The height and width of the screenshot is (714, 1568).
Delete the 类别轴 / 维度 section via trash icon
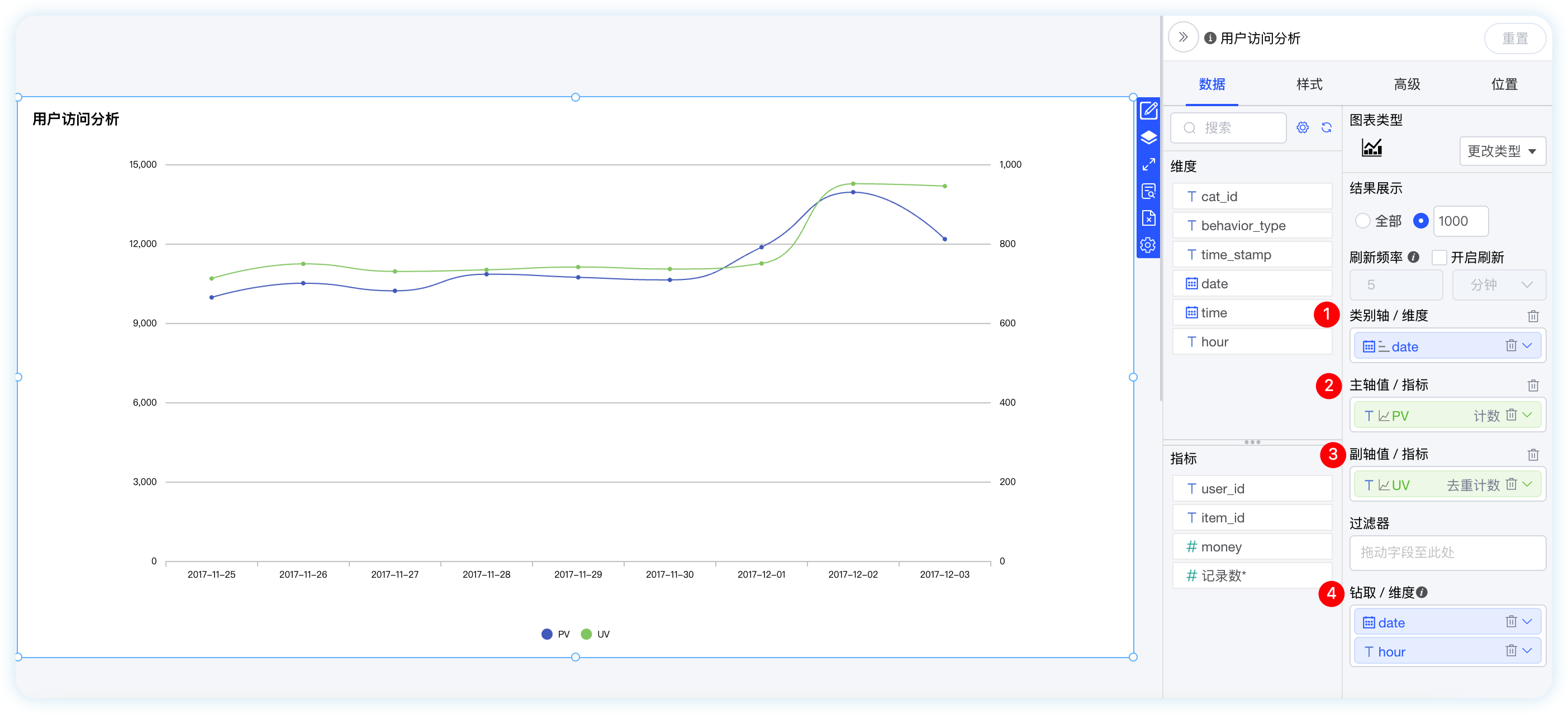click(1533, 316)
